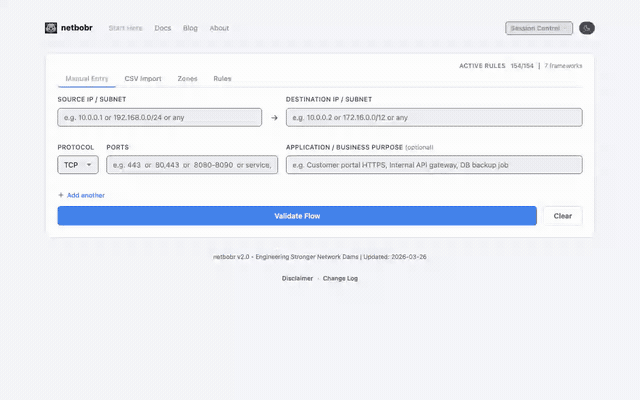Image resolution: width=640 pixels, height=400 pixels.
Task: Switch to Rules tab
Action: pyautogui.click(x=222, y=78)
